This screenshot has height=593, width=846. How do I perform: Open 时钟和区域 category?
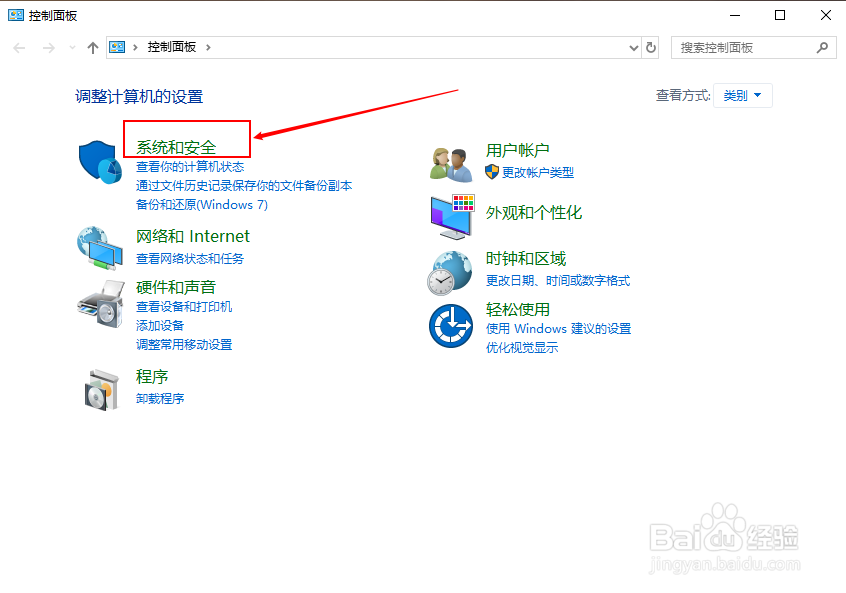(x=526, y=258)
